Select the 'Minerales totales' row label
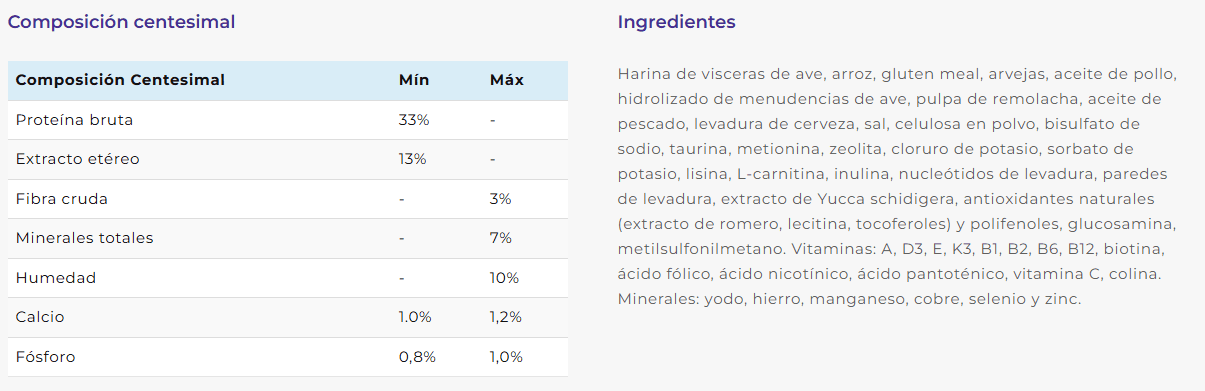Image resolution: width=1205 pixels, height=391 pixels. [85, 238]
